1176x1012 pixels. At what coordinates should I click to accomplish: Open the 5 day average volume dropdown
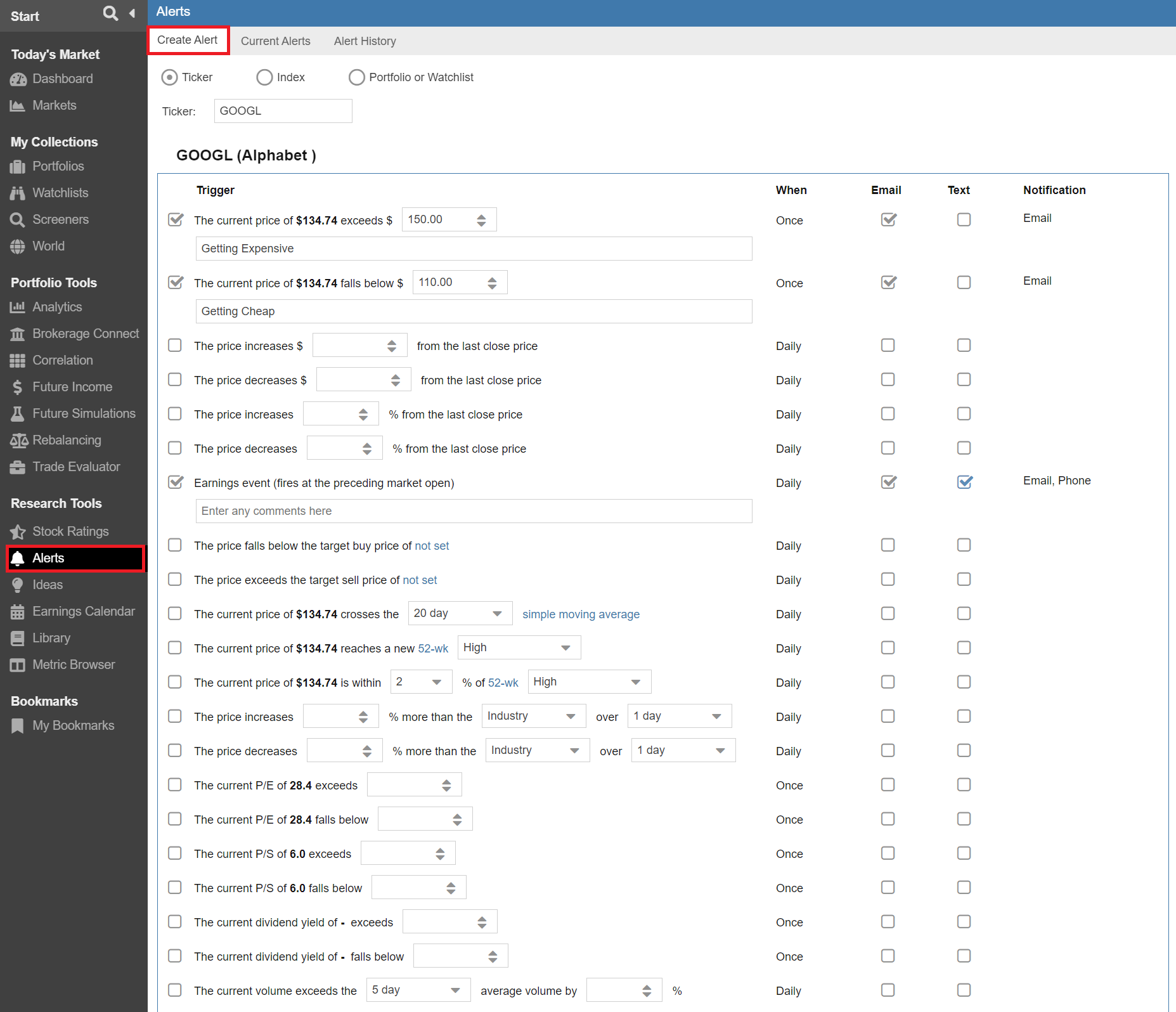[x=418, y=990]
